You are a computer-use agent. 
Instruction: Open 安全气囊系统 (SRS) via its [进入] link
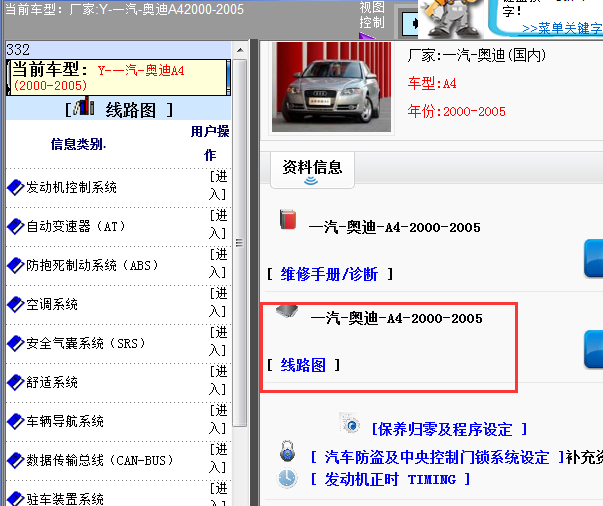coord(218,341)
